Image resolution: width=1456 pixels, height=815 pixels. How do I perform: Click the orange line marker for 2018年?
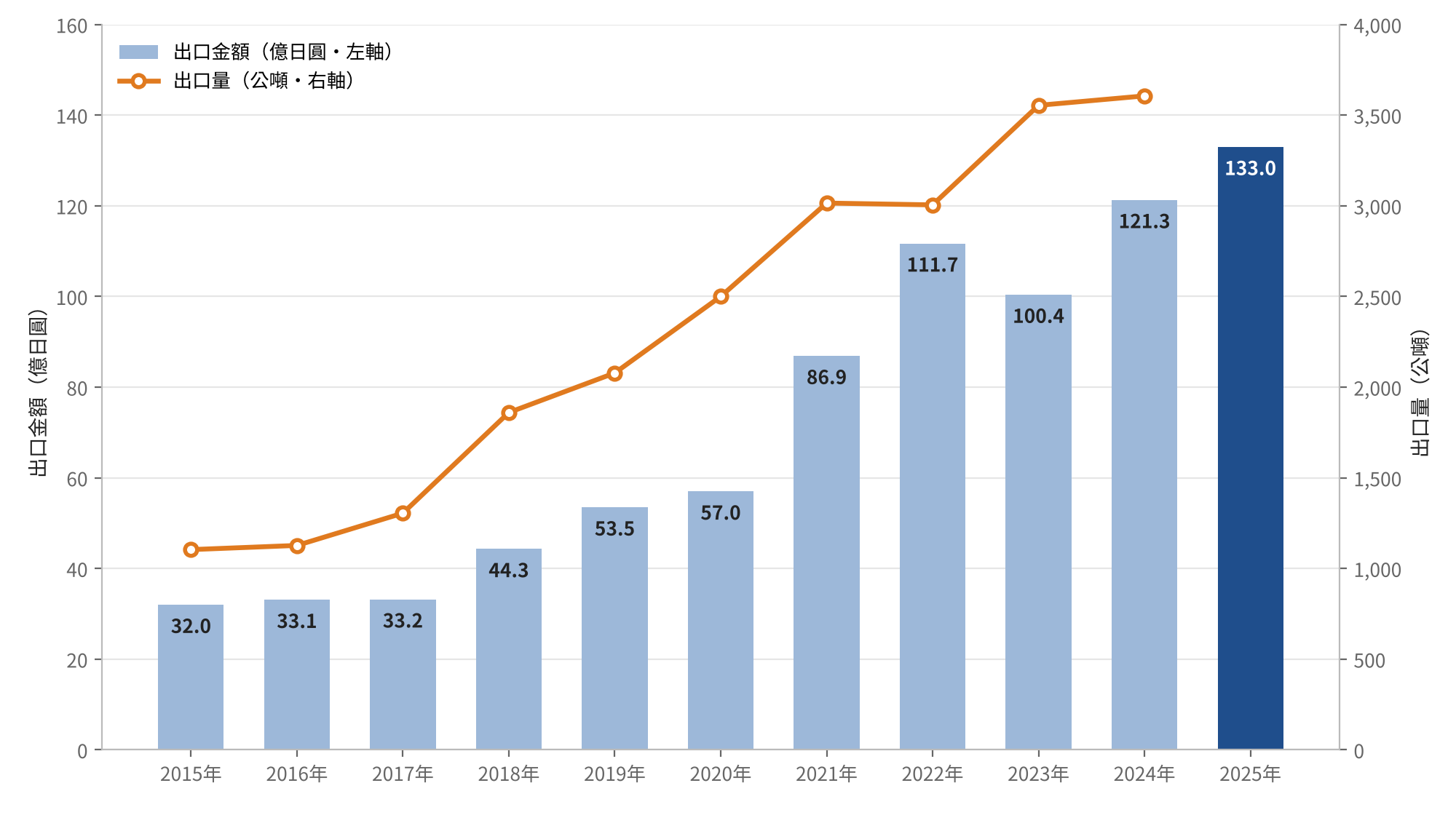click(x=509, y=413)
